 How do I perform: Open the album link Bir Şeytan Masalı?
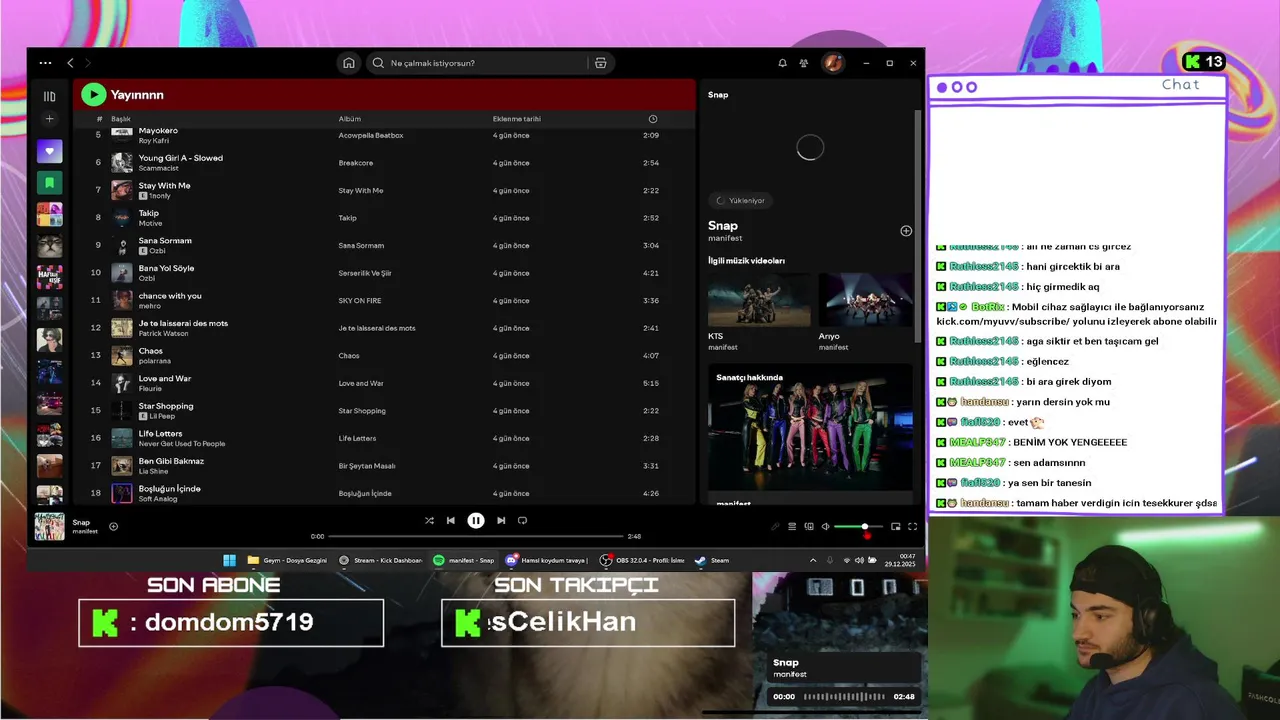coord(367,466)
